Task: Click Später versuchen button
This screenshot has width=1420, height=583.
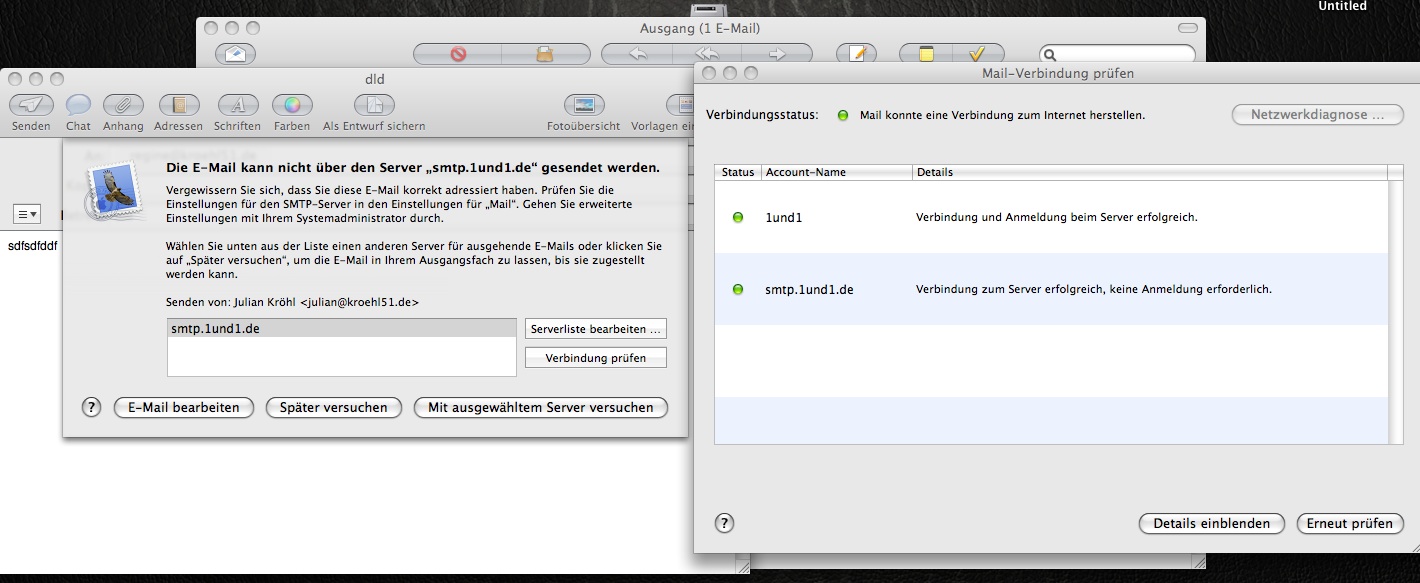Action: tap(333, 407)
